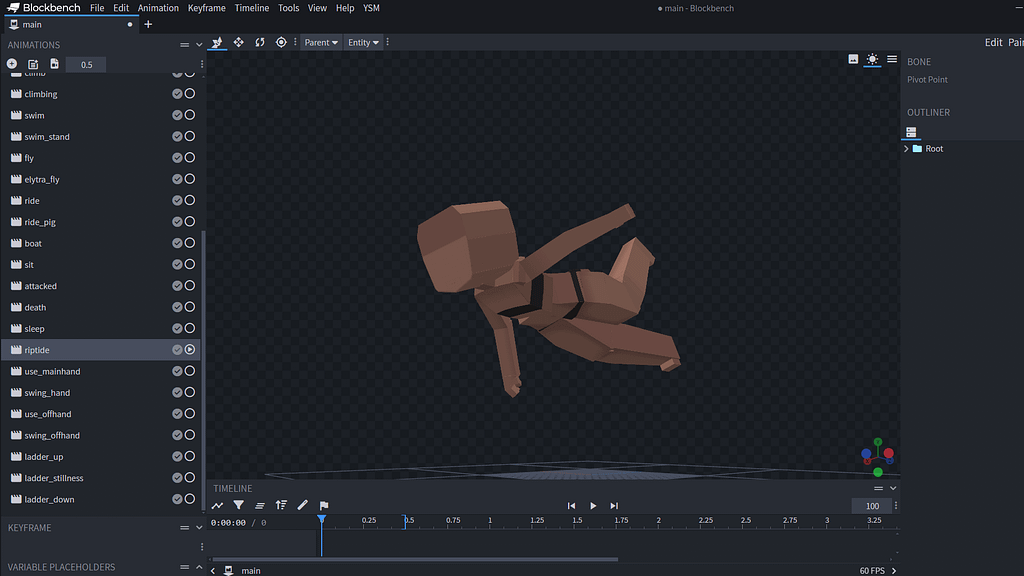Expand the Variable Placeholders panel chevron
This screenshot has width=1024, height=576.
point(199,567)
